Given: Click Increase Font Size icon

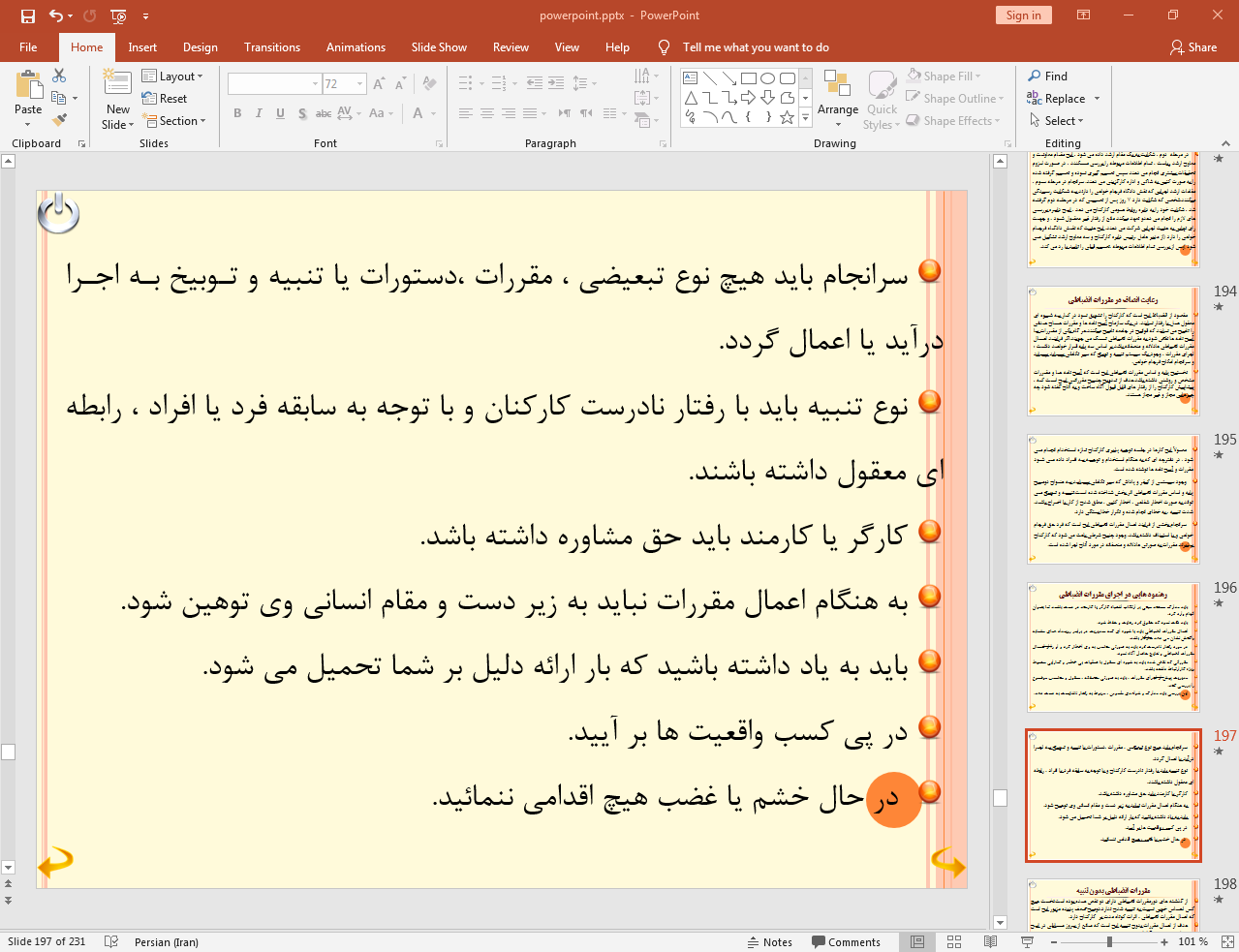Looking at the screenshot, I should click(x=379, y=84).
